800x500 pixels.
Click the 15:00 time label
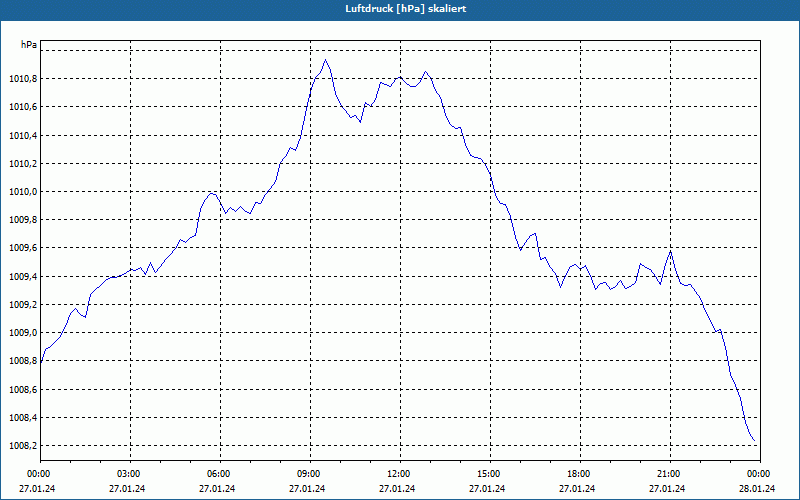click(490, 474)
